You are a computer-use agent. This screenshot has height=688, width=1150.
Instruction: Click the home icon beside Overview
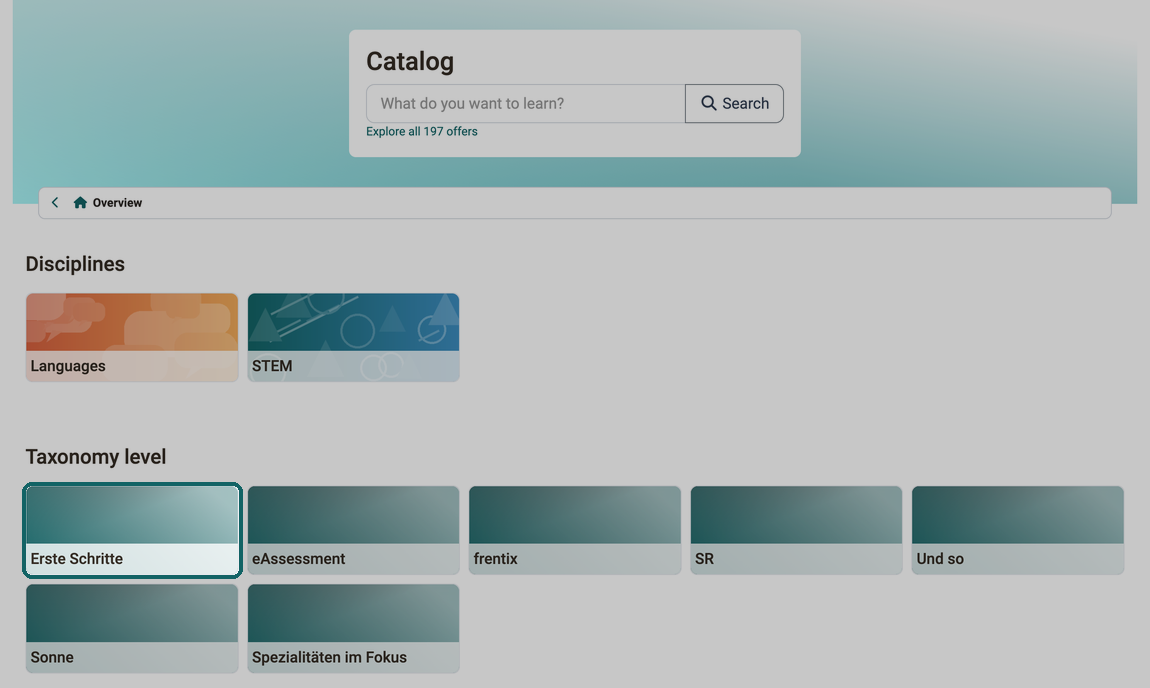pyautogui.click(x=80, y=202)
